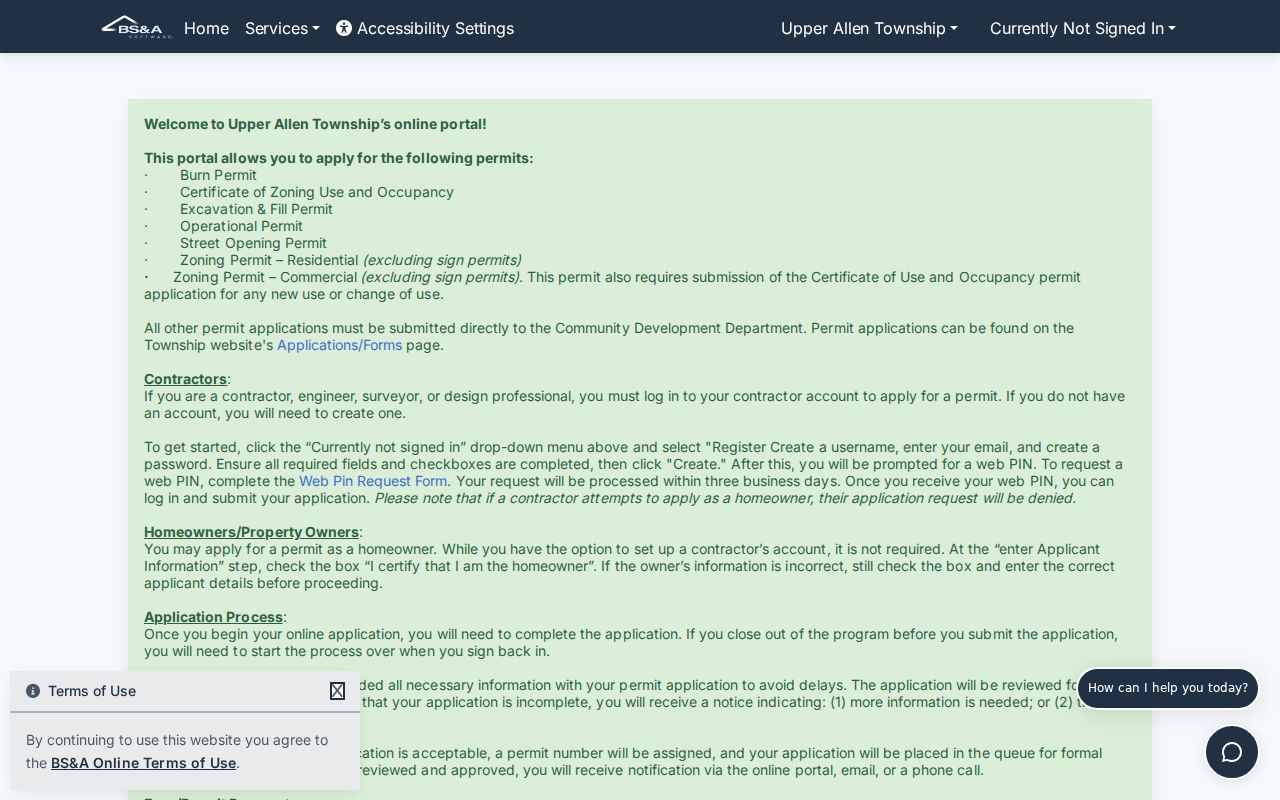Follow the Applications/Forms link
The image size is (1280, 800).
339,345
